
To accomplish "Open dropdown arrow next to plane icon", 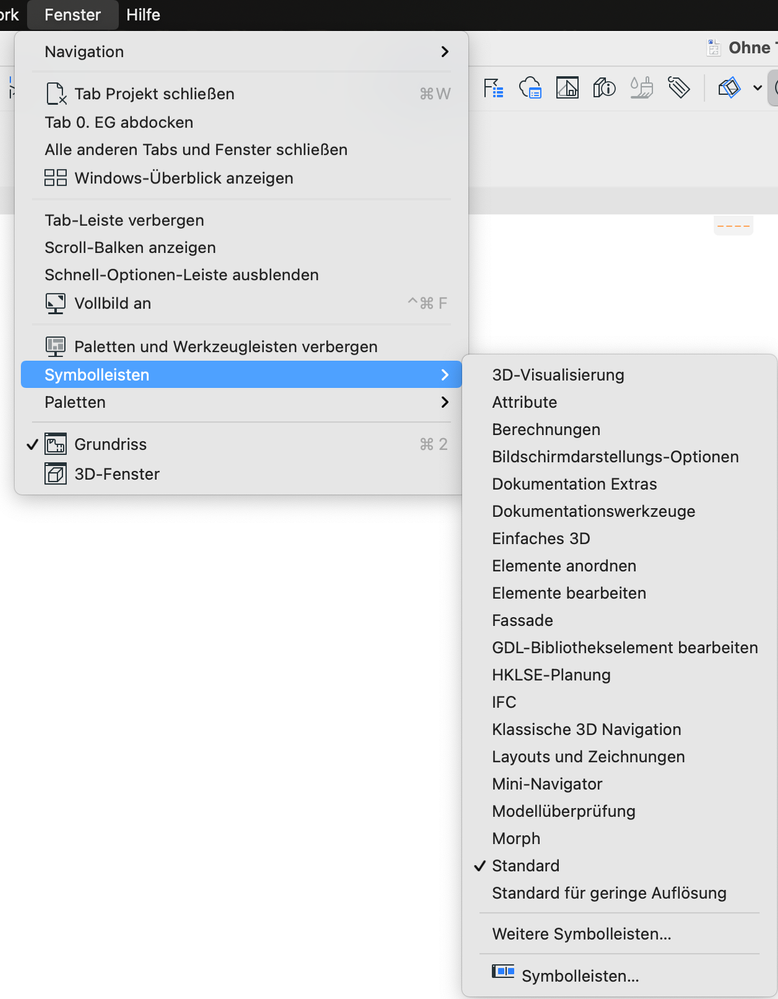I will click(757, 88).
